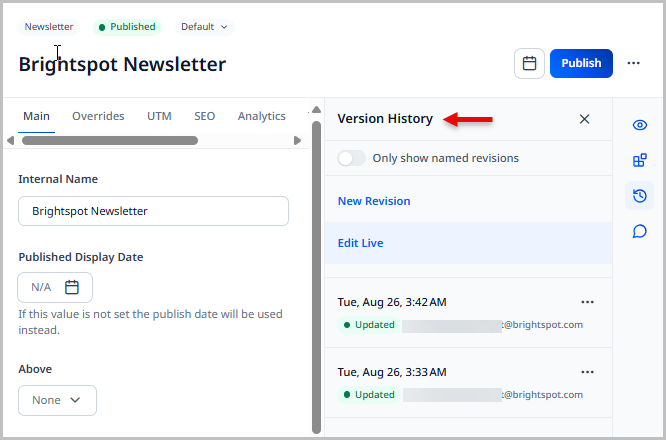Click the Brightspot Newsletter page title
This screenshot has height=440, width=666.
(122, 65)
